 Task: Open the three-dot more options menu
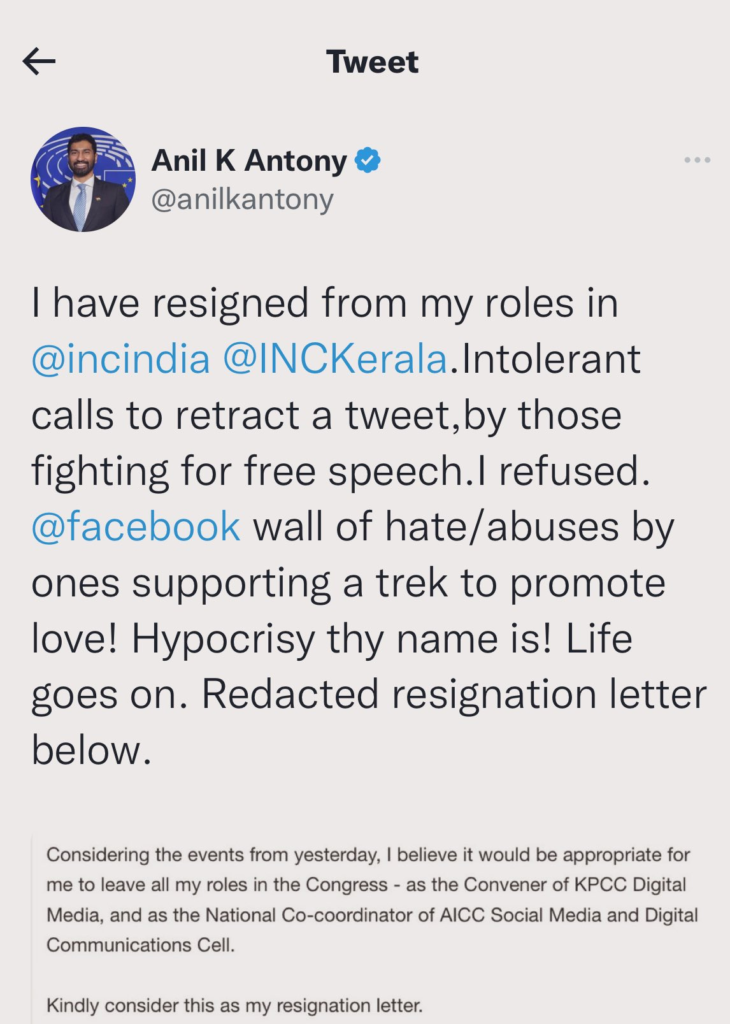point(697,160)
